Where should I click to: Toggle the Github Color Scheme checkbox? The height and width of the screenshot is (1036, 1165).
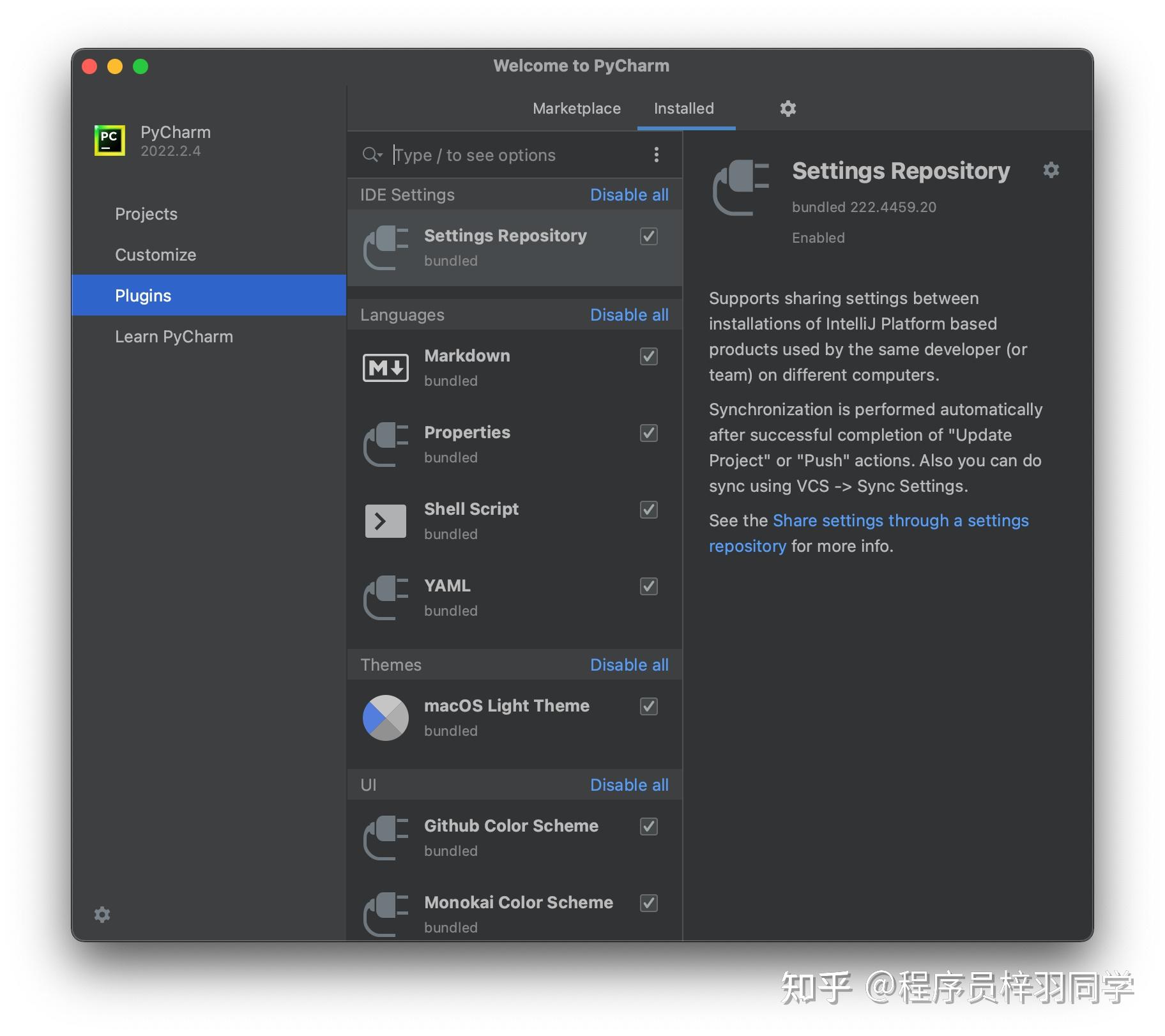tap(649, 827)
